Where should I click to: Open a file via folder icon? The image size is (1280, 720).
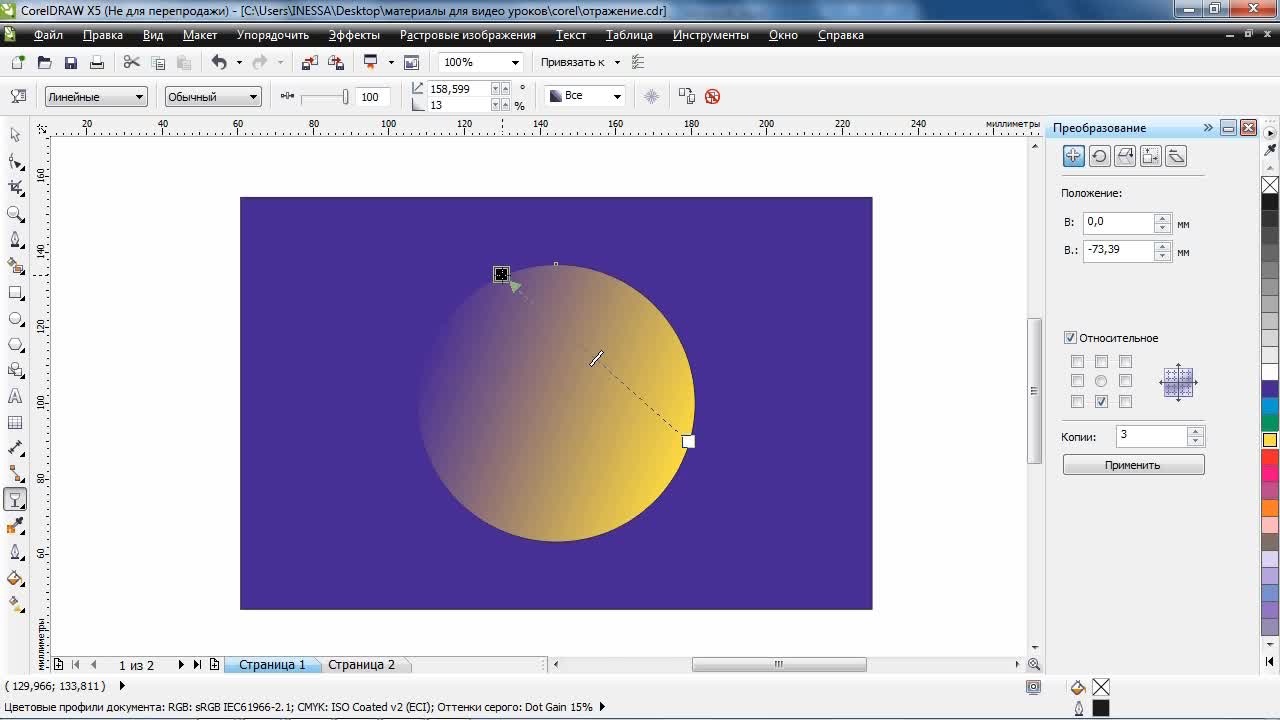[x=44, y=62]
